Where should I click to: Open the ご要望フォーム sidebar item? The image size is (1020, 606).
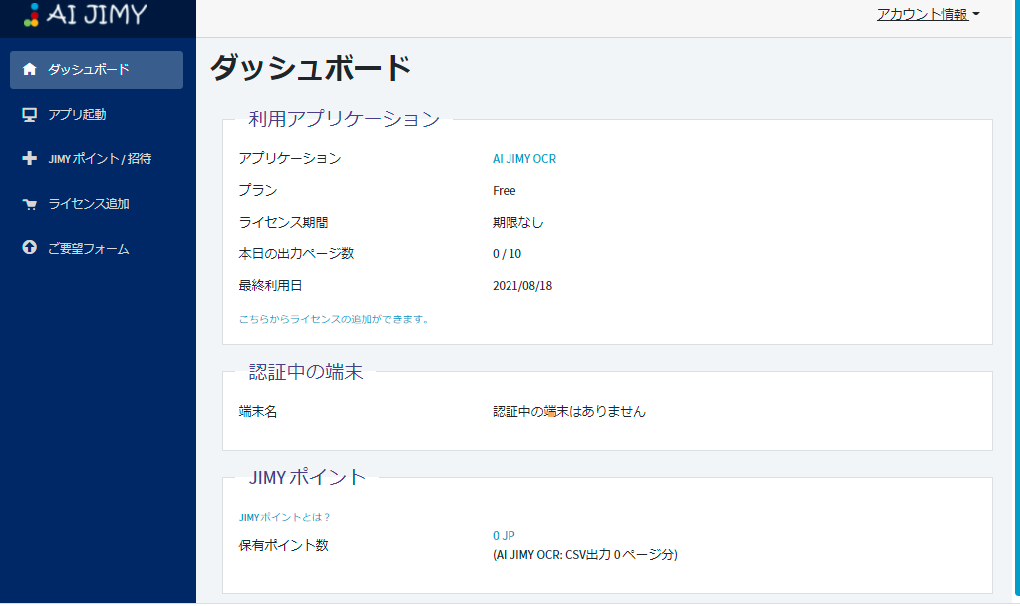click(x=96, y=248)
